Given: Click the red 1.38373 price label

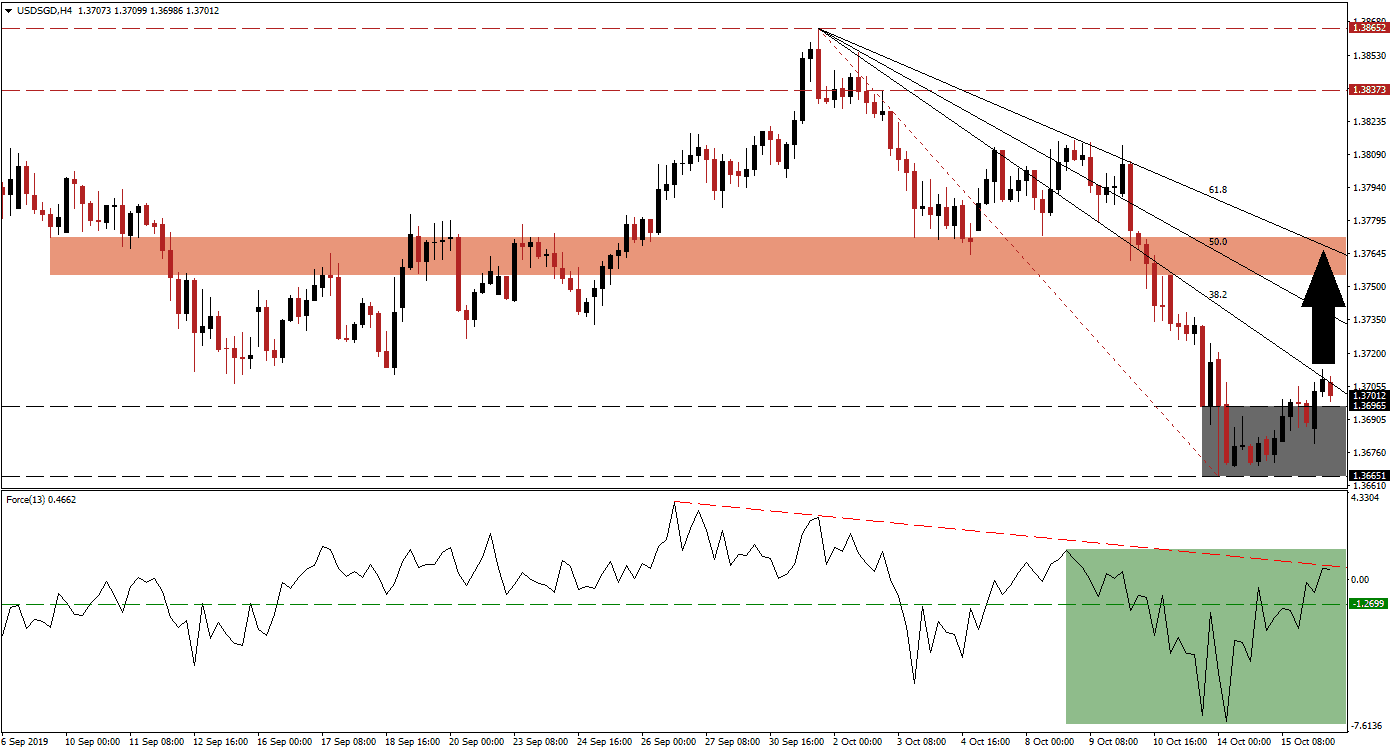Looking at the screenshot, I should pyautogui.click(x=1367, y=90).
